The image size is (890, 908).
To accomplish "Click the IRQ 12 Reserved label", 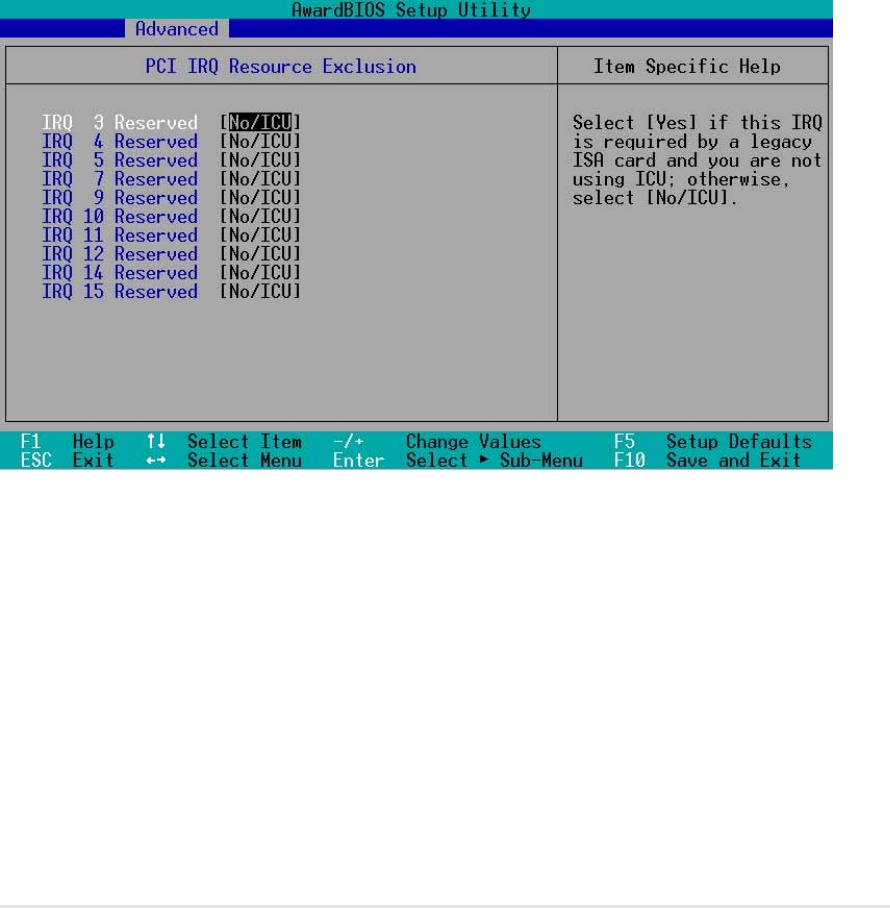I will click(120, 254).
